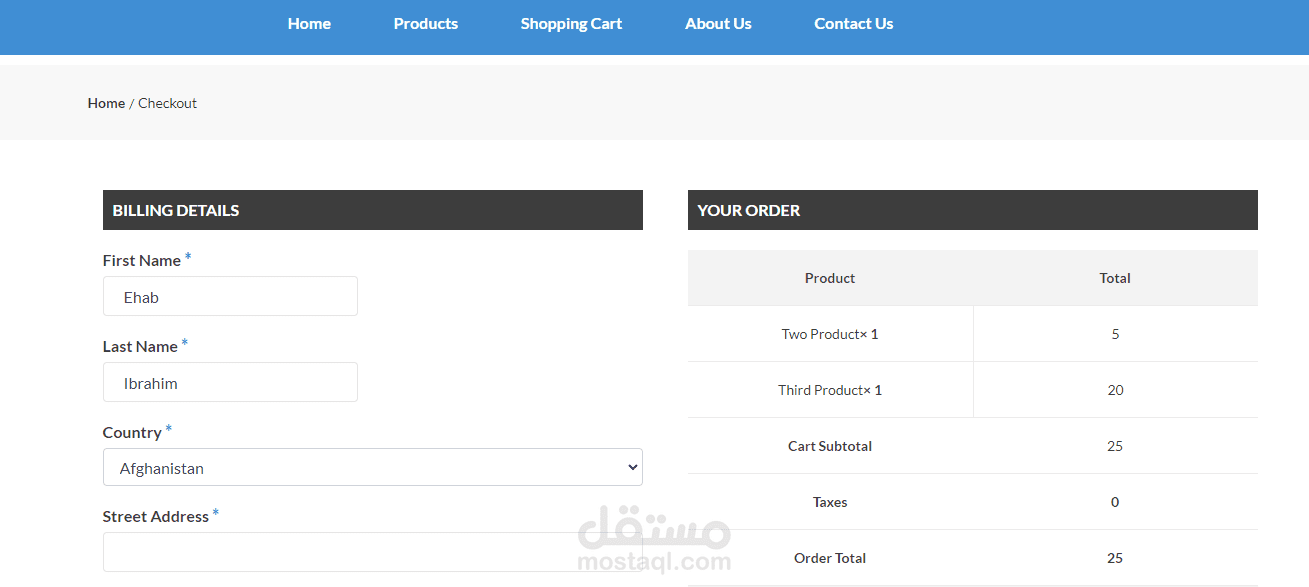The height and width of the screenshot is (587, 1309).
Task: Click the Cart Subtotal value 25
Action: point(1115,446)
